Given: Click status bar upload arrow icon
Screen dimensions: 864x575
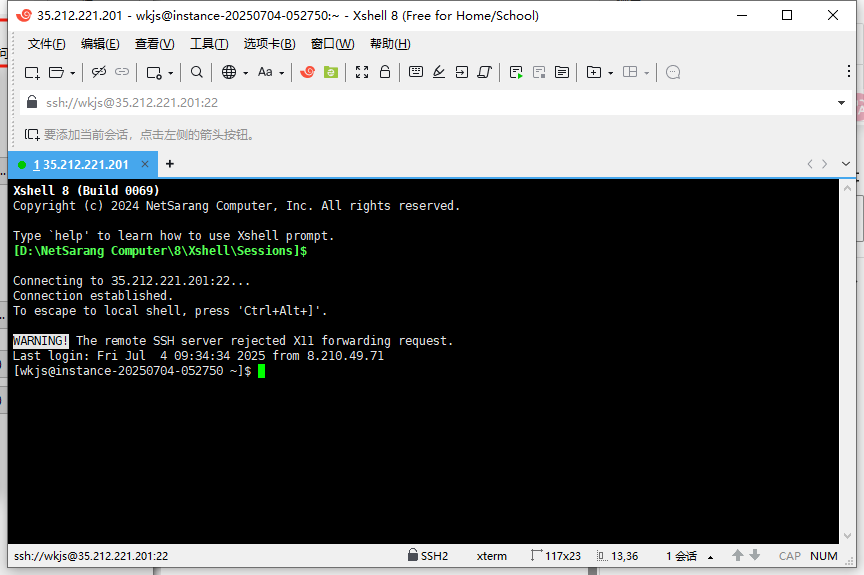Looking at the screenshot, I should (x=738, y=555).
